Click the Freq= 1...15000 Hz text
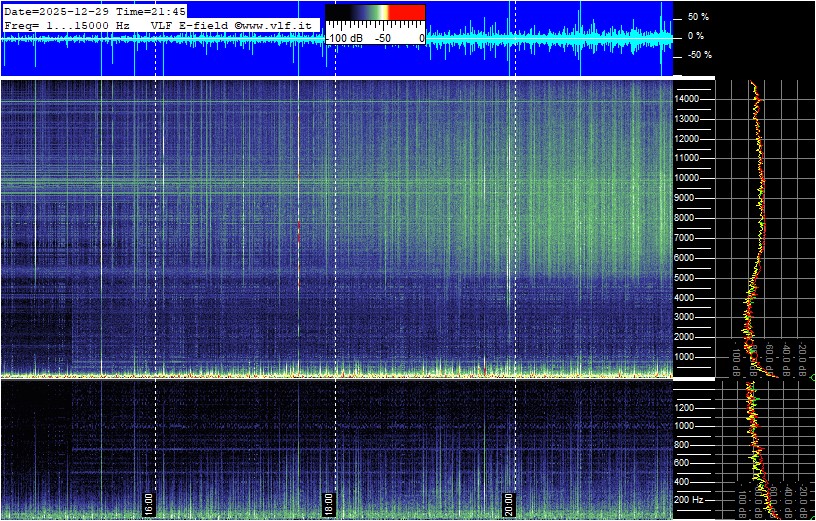816x521 pixels. tap(67, 24)
